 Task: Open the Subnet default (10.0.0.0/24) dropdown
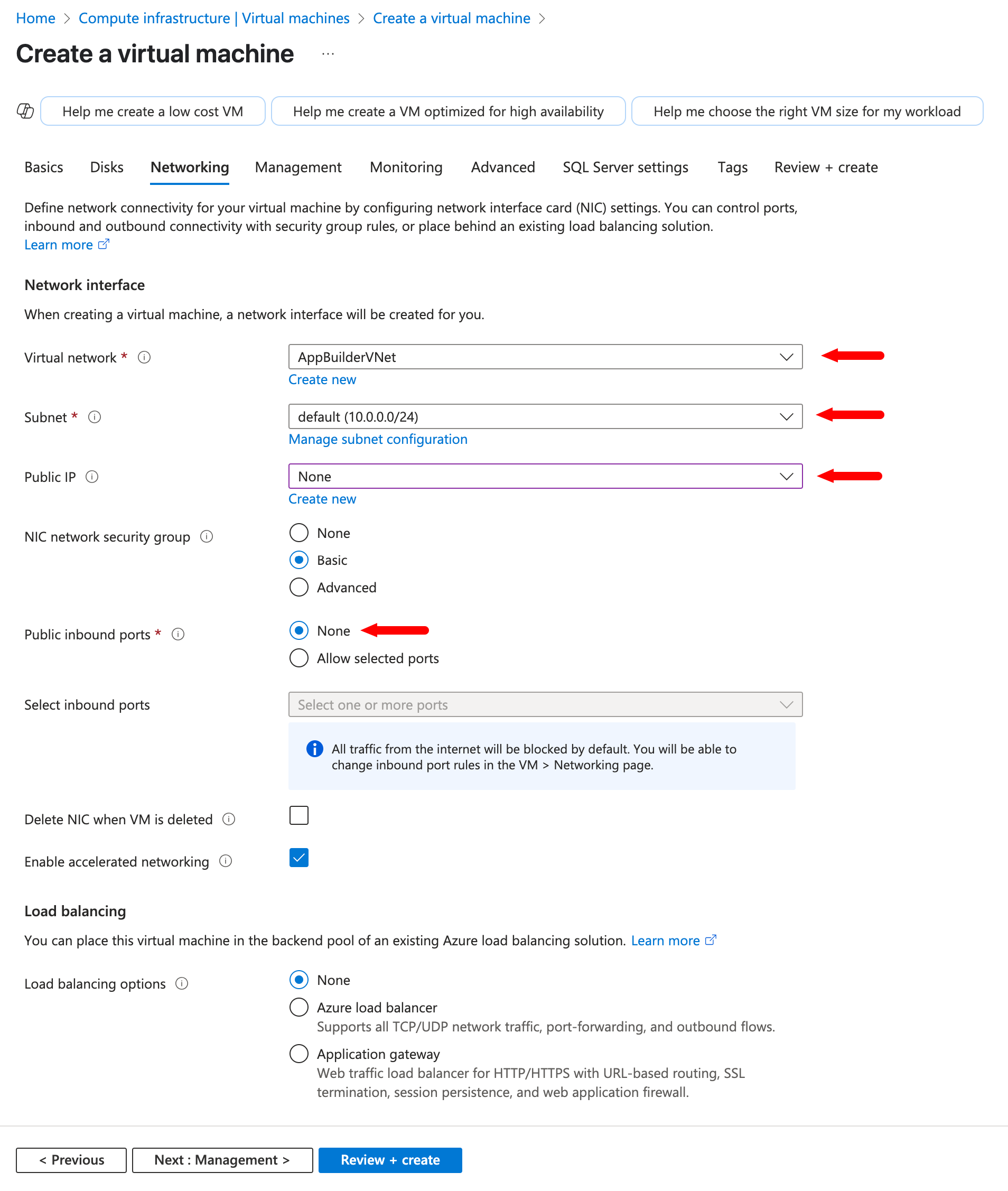545,416
